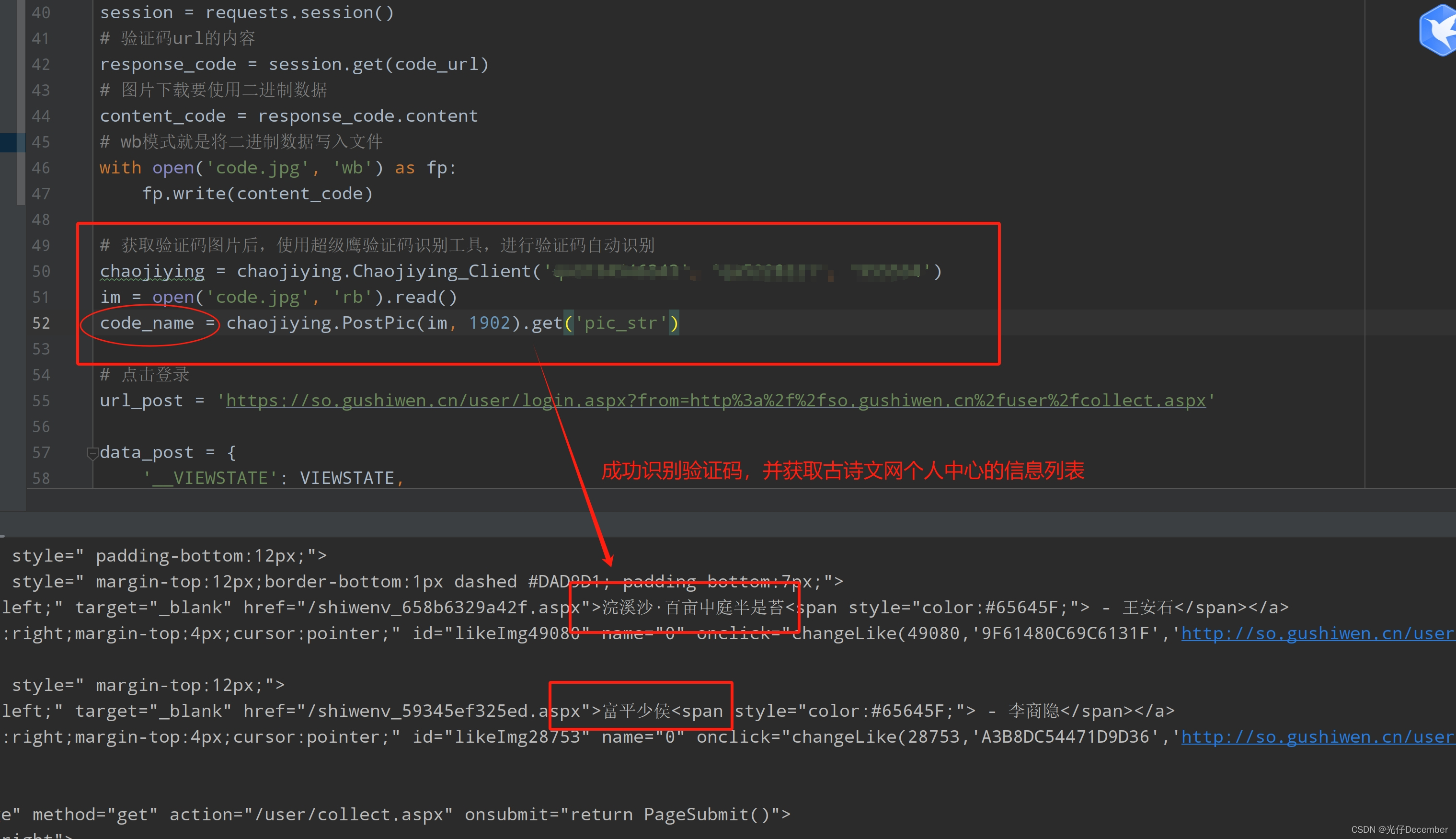Follow the first so.gushiwen.cn/user hyperlink
Screen dimensions: 1456x839
coord(1319,633)
